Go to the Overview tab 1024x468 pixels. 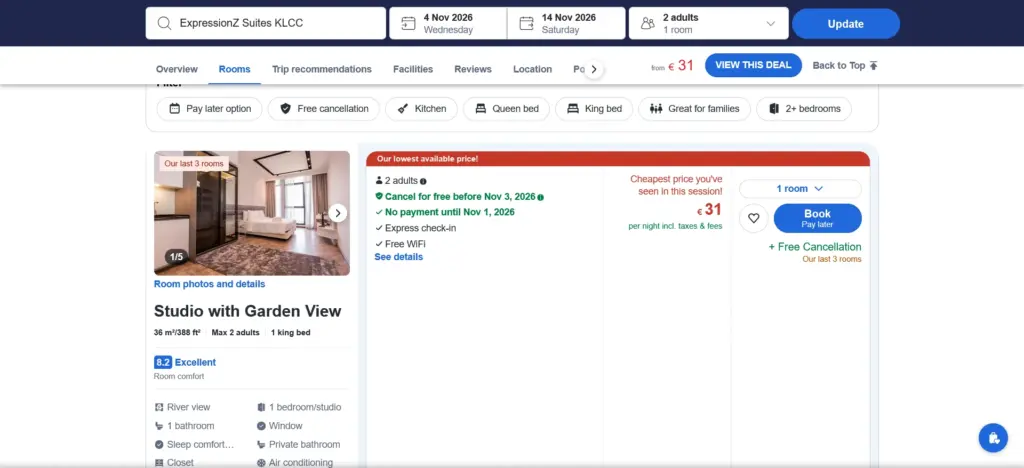[176, 69]
